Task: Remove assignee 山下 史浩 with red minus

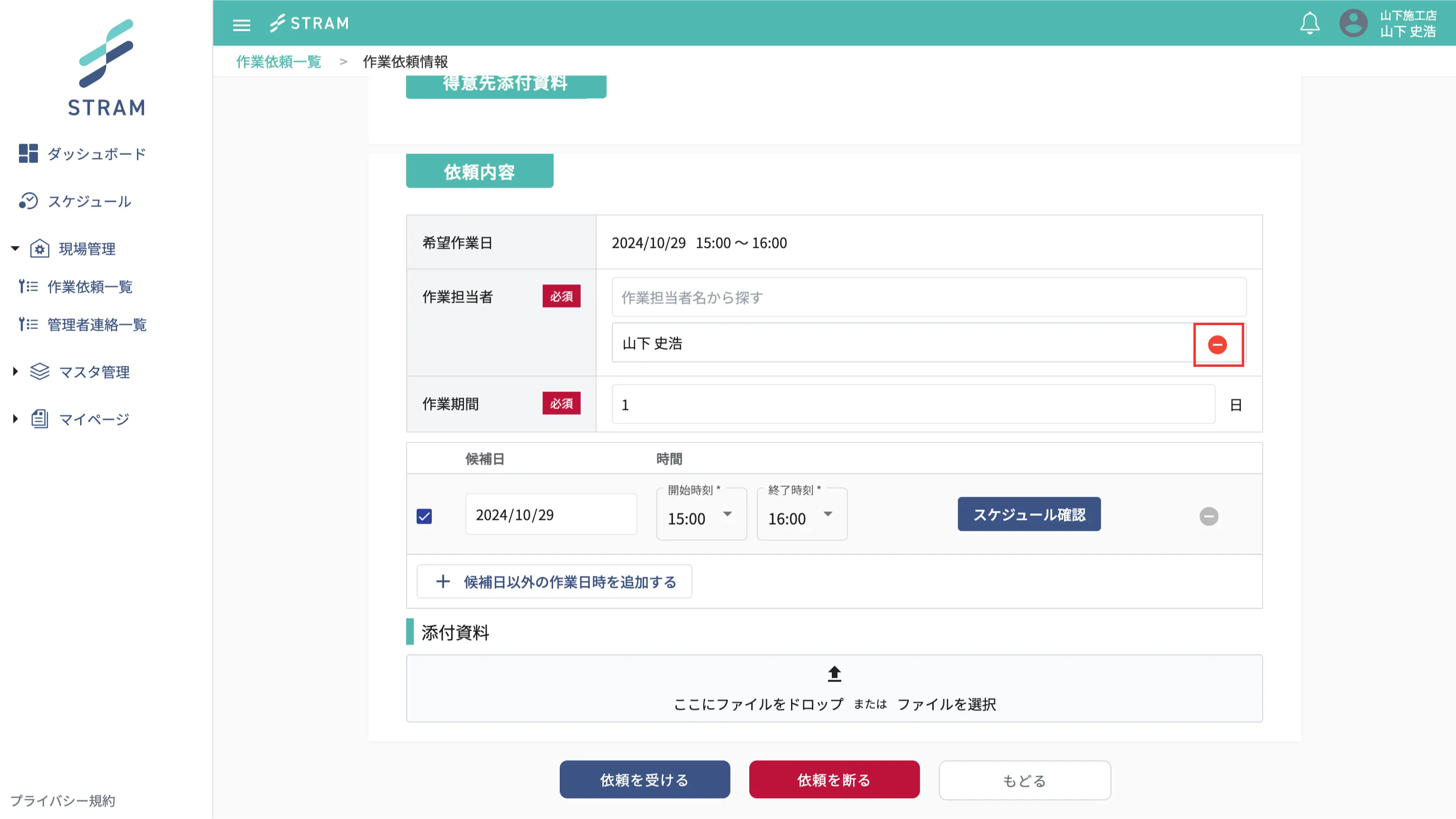Action: click(x=1218, y=345)
